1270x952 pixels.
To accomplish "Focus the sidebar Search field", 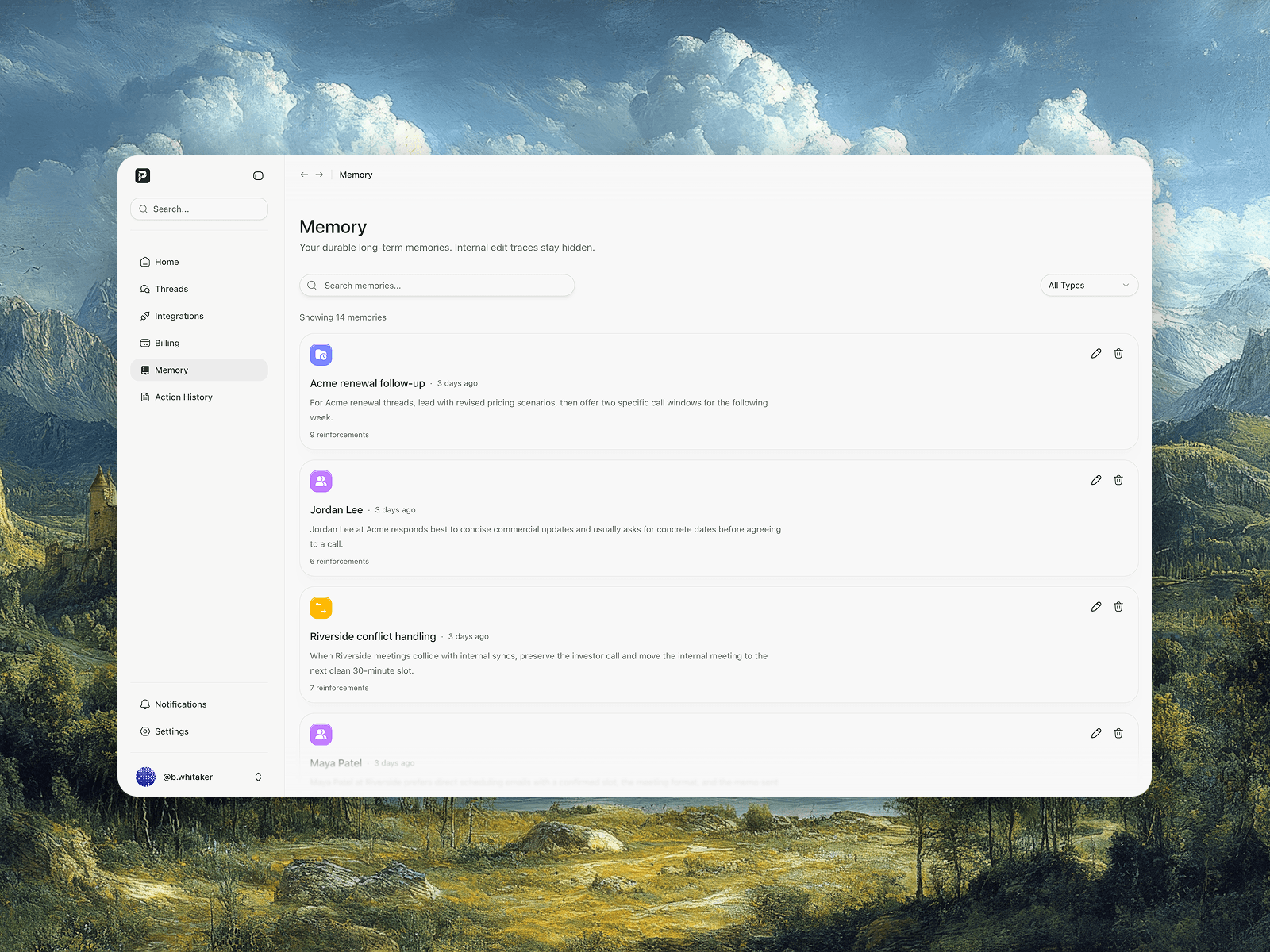I will pyautogui.click(x=199, y=209).
